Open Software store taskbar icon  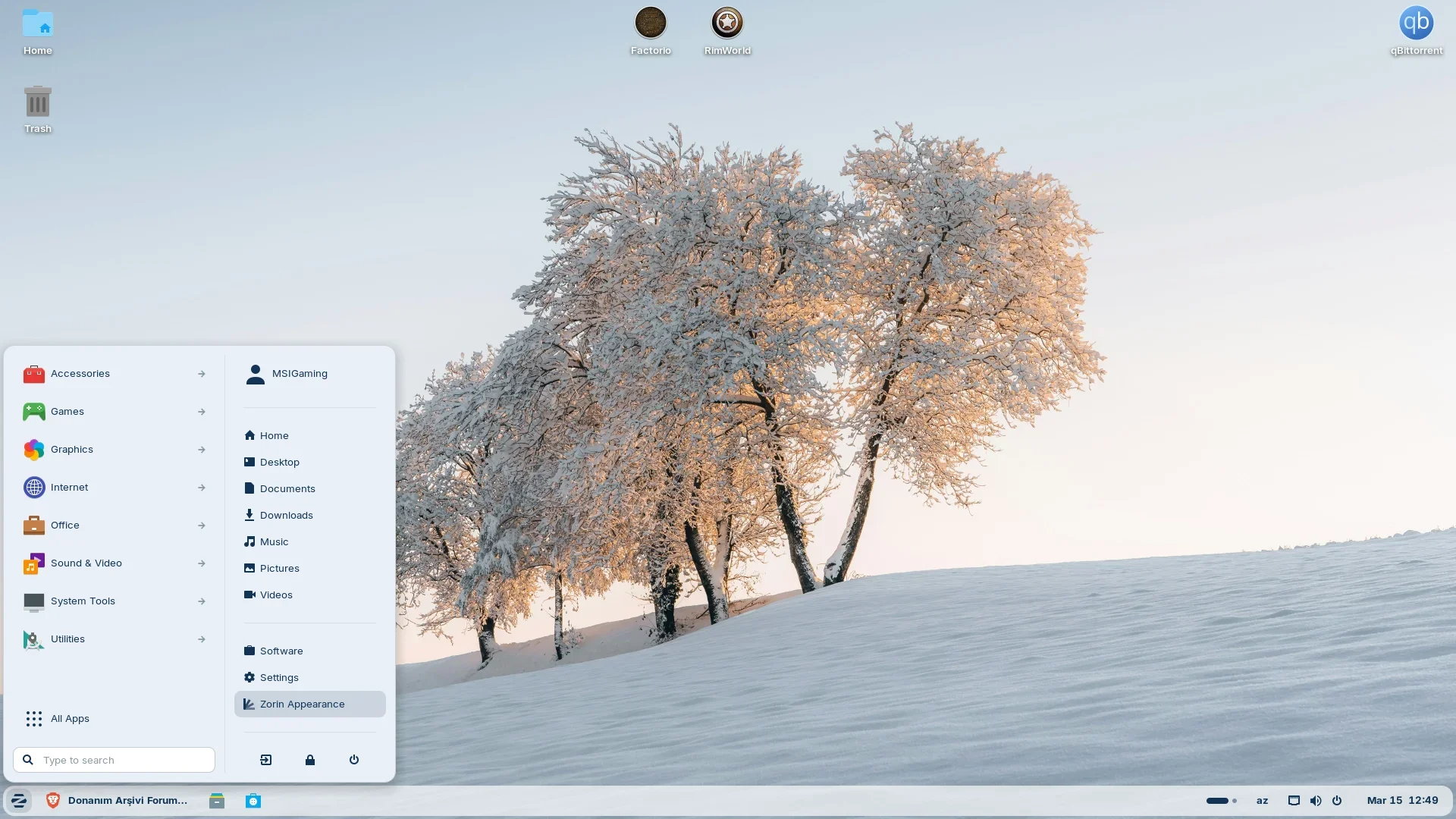tap(253, 801)
